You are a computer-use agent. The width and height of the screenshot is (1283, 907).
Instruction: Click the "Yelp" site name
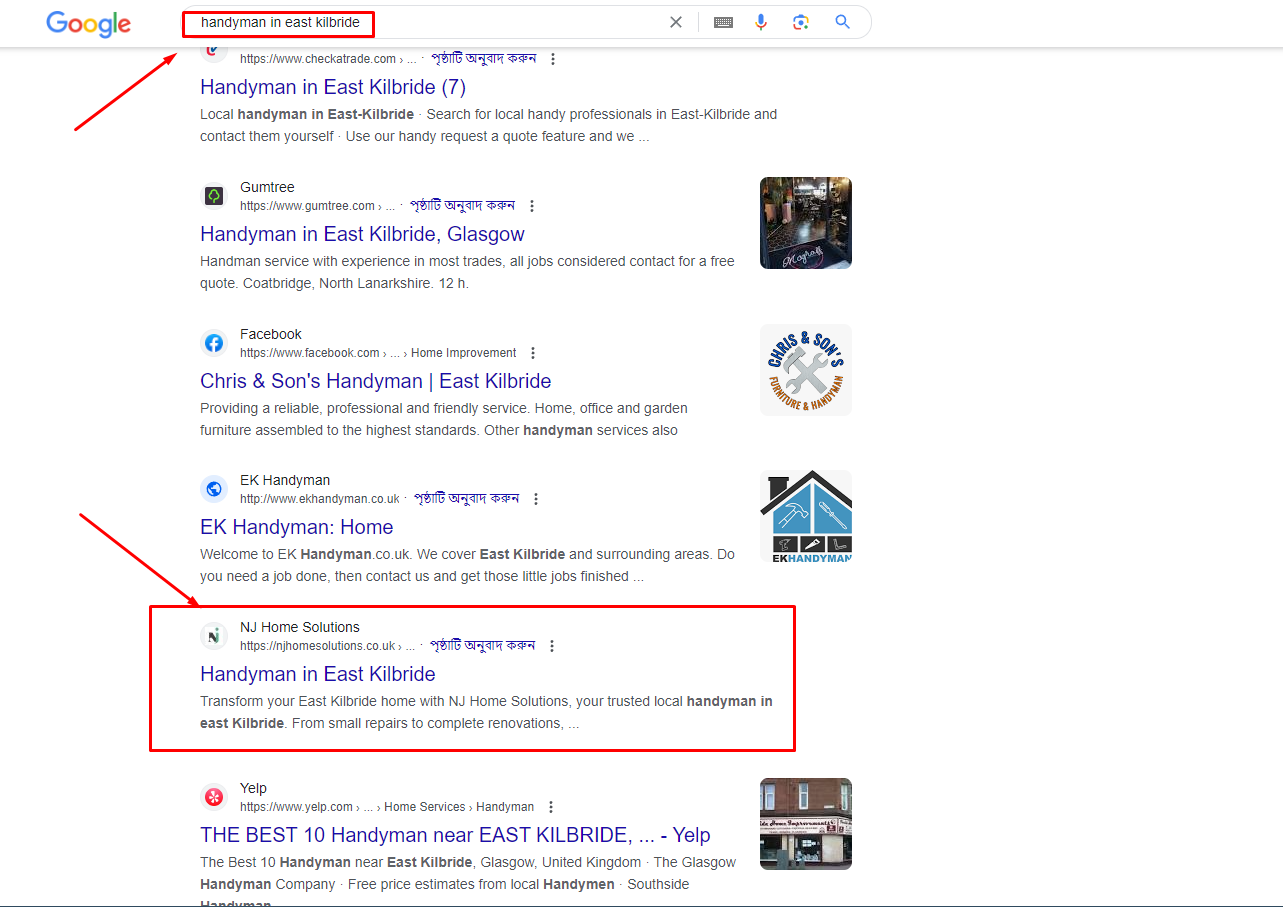(x=254, y=788)
